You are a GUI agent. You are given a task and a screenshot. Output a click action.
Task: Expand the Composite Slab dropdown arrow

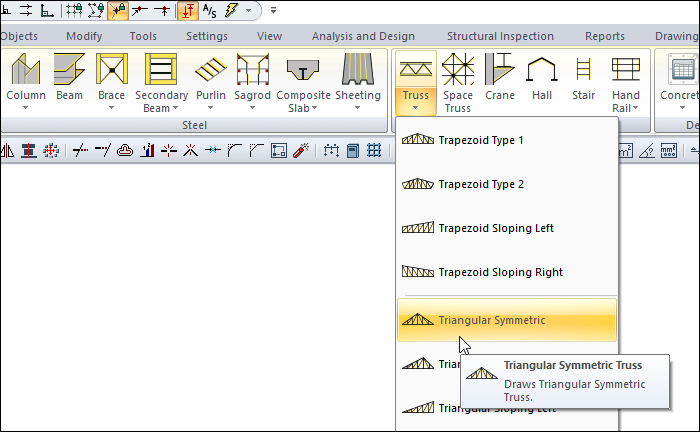pyautogui.click(x=315, y=108)
